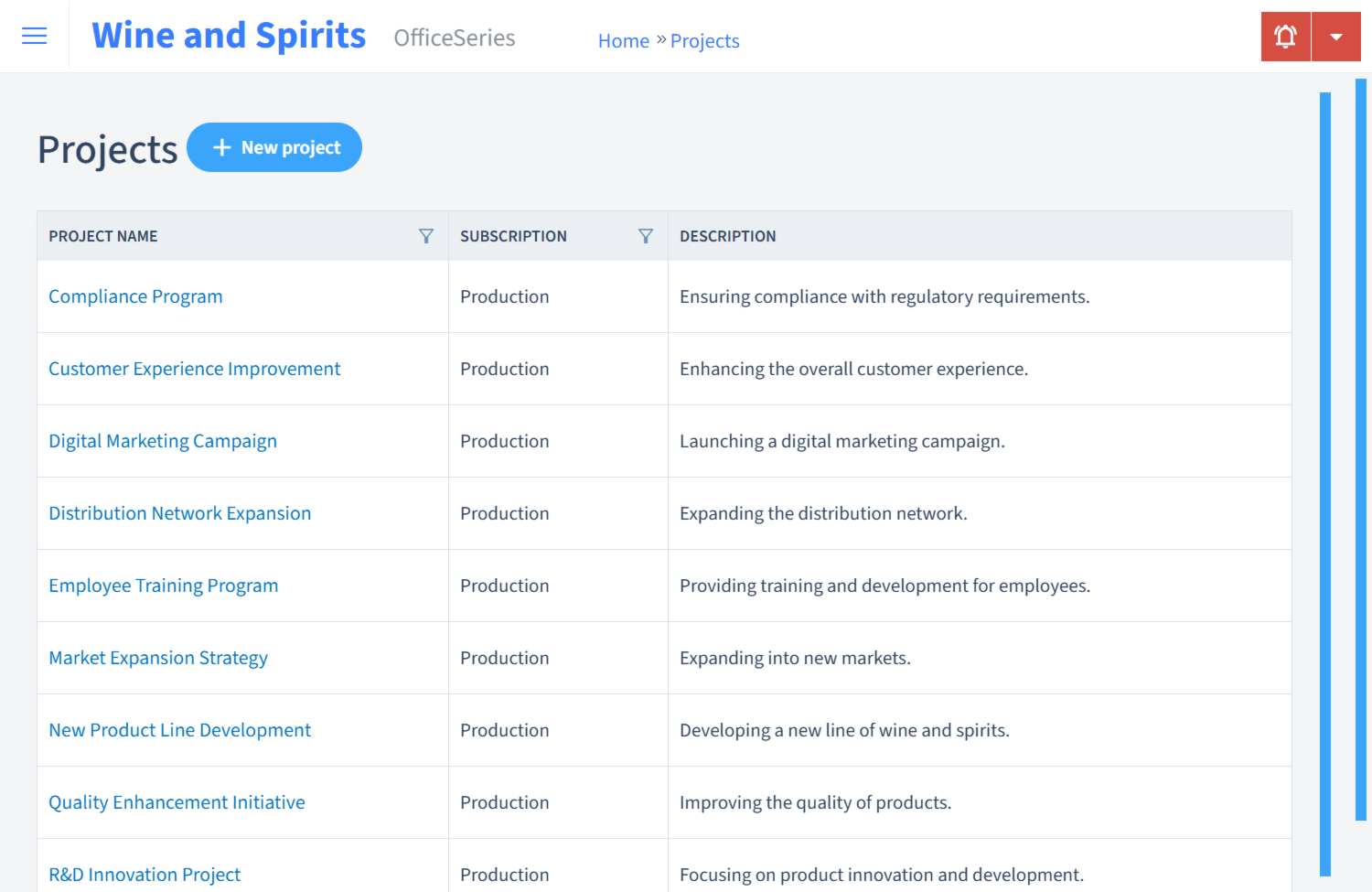Expand the Project Name column filter options
This screenshot has height=892, width=1372.
(x=426, y=235)
